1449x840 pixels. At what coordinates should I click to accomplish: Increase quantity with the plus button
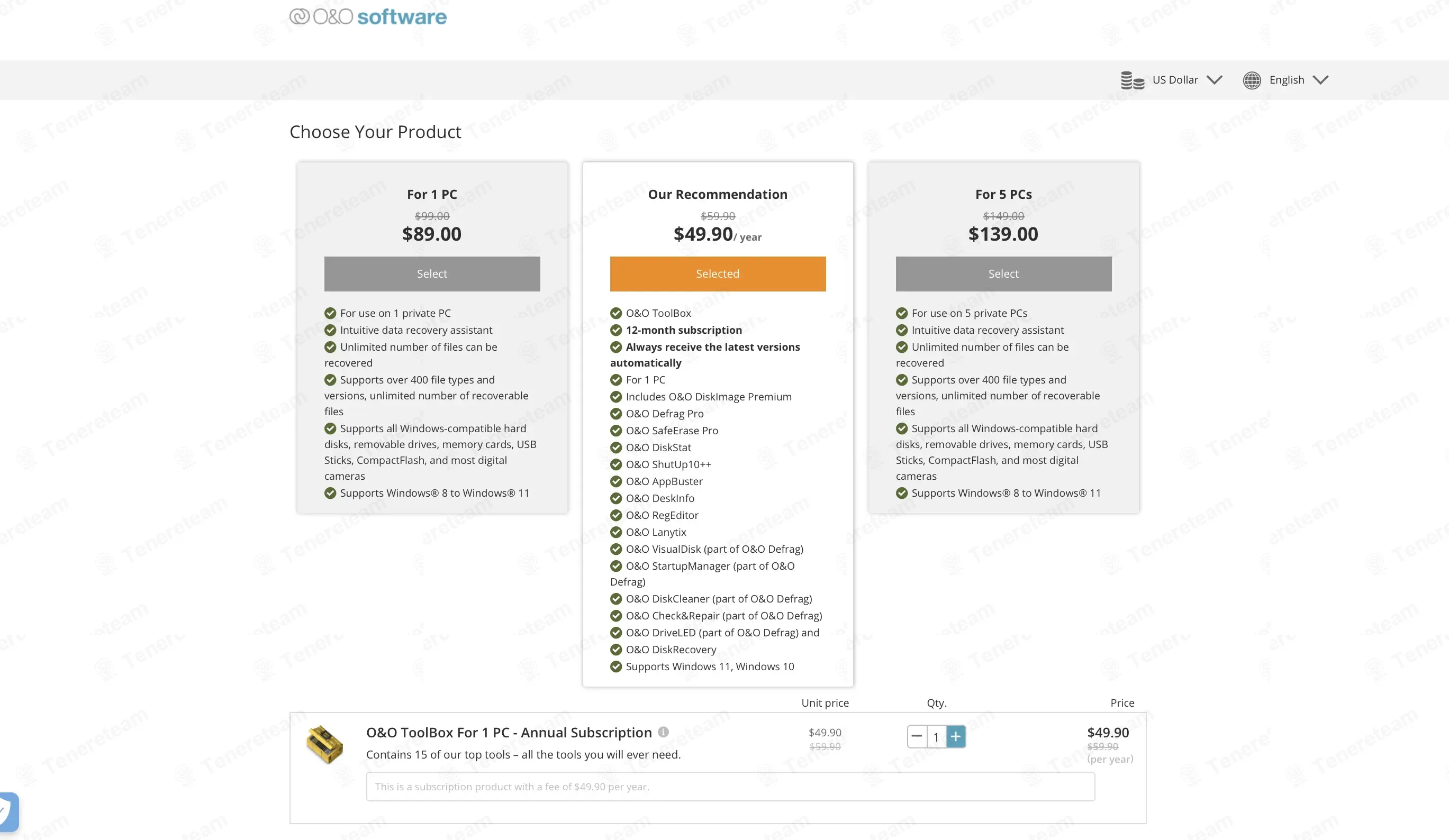(955, 736)
